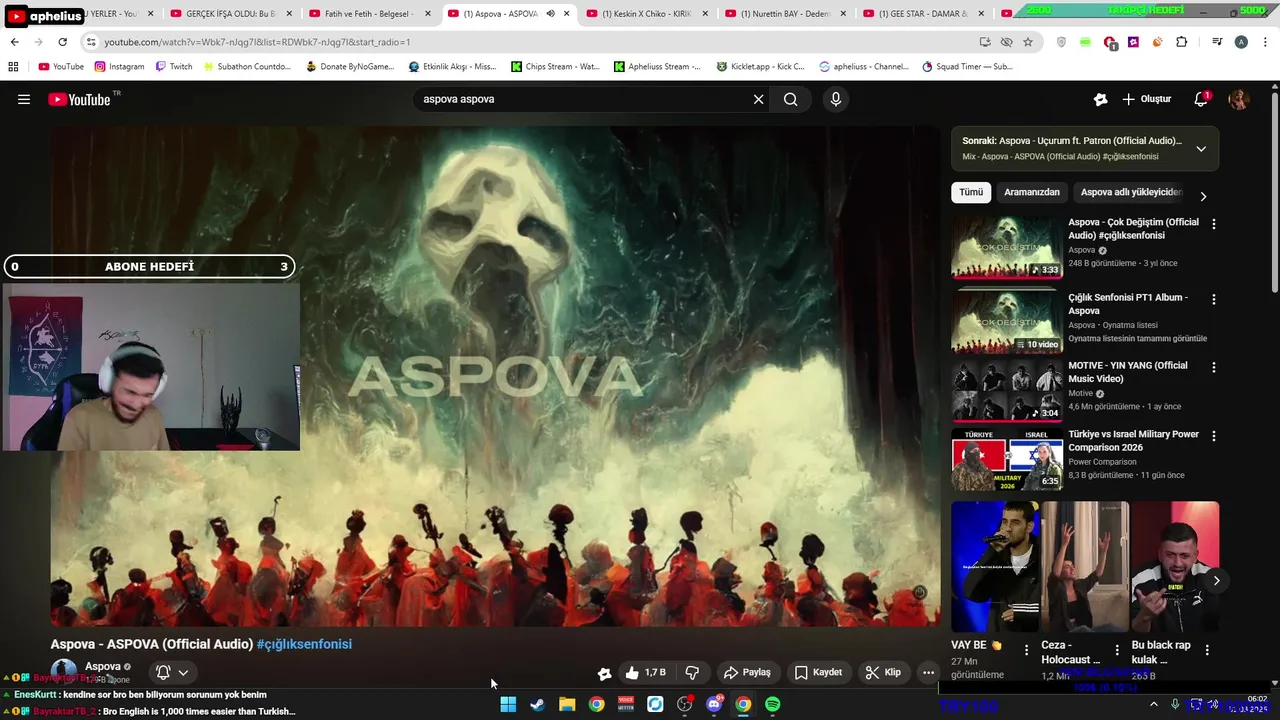This screenshot has height=720, width=1280.
Task: Open the Aspova - Çok Değiştim thumbnail
Action: [x=1007, y=247]
